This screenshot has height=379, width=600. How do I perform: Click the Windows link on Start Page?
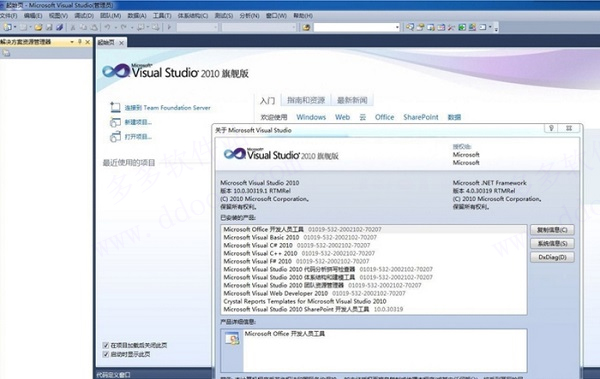click(x=311, y=117)
